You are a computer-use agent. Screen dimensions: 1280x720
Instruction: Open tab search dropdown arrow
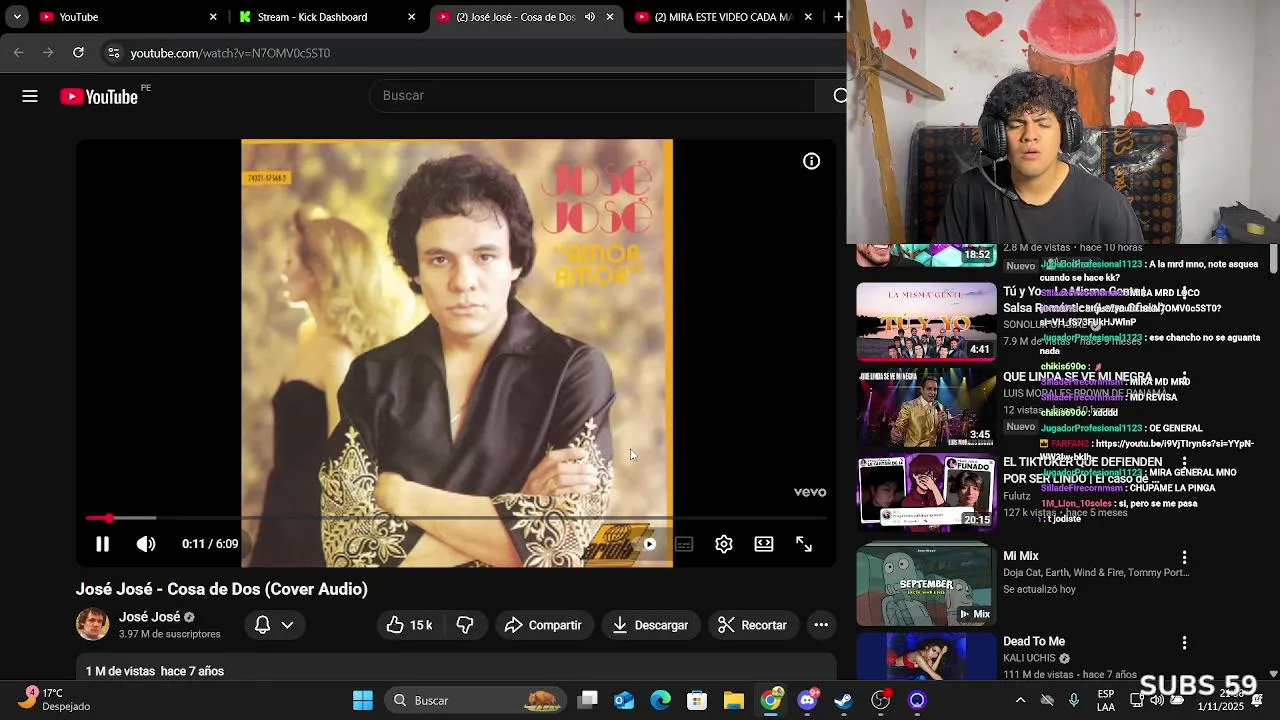click(x=17, y=17)
